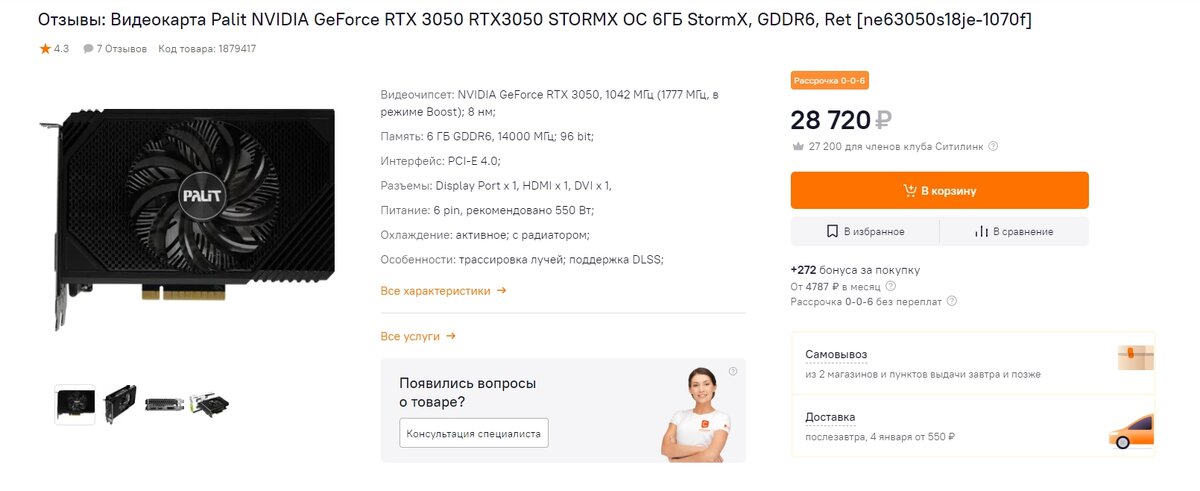Click info icon on consultation banner
The width and height of the screenshot is (1200, 491).
point(733,371)
